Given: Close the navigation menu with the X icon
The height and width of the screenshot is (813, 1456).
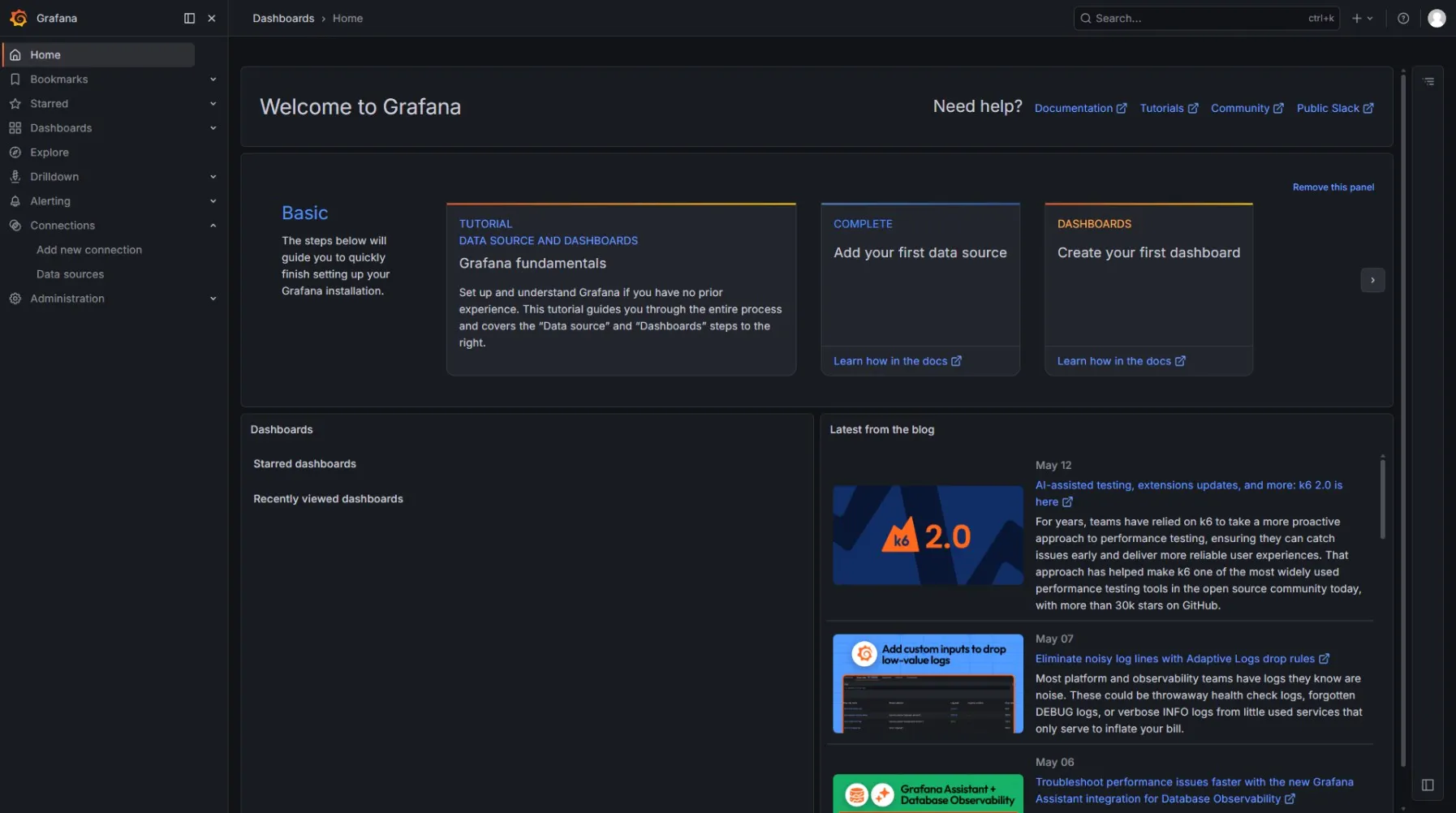Looking at the screenshot, I should pyautogui.click(x=212, y=18).
